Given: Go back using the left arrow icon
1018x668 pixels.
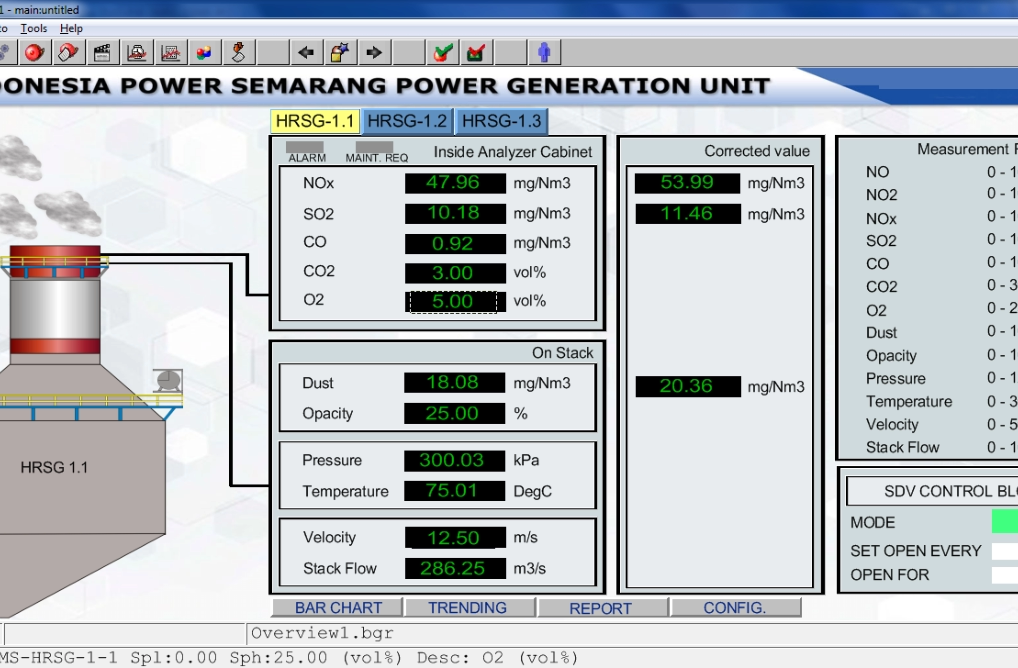Looking at the screenshot, I should [306, 52].
